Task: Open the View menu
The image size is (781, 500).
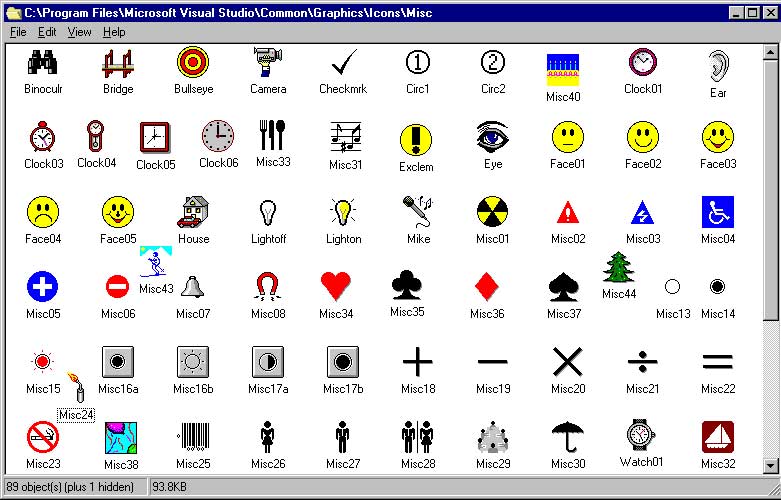Action: 80,32
